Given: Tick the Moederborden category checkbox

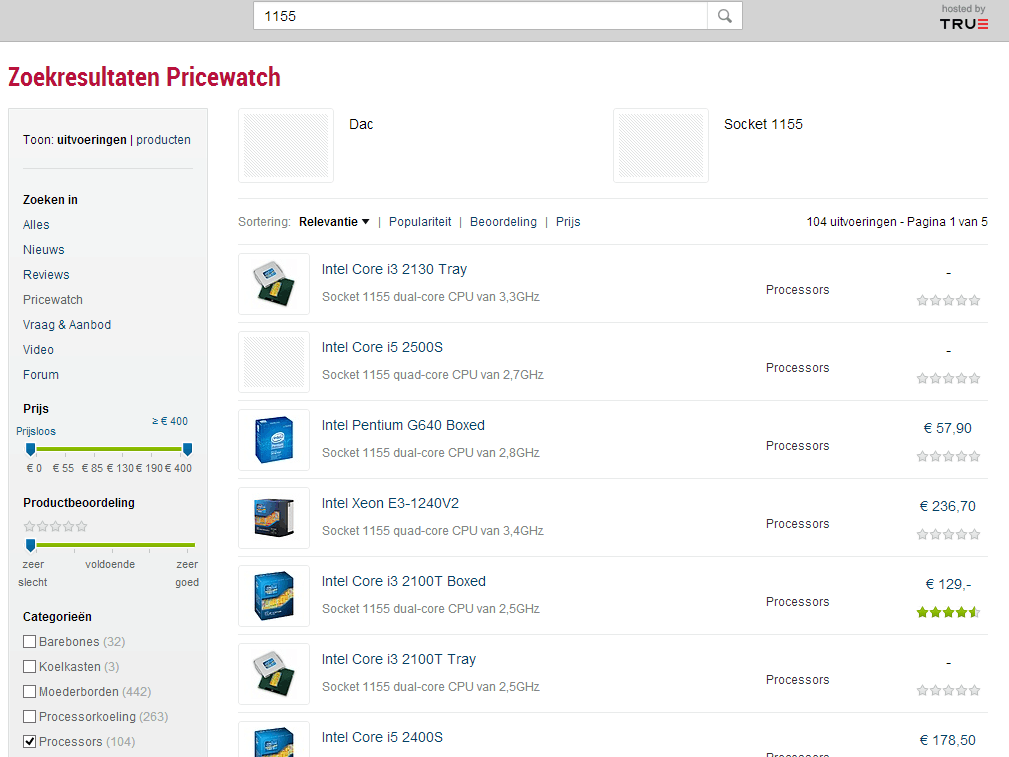Looking at the screenshot, I should [30, 691].
